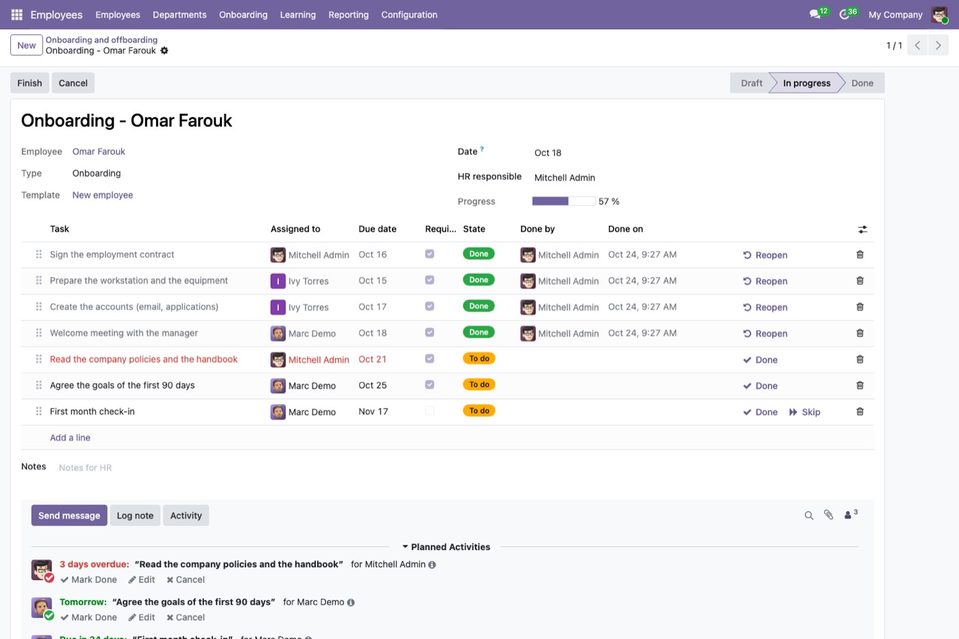The height and width of the screenshot is (639, 959).
Task: Toggle Required checkbox for First month check-in
Action: click(429, 412)
